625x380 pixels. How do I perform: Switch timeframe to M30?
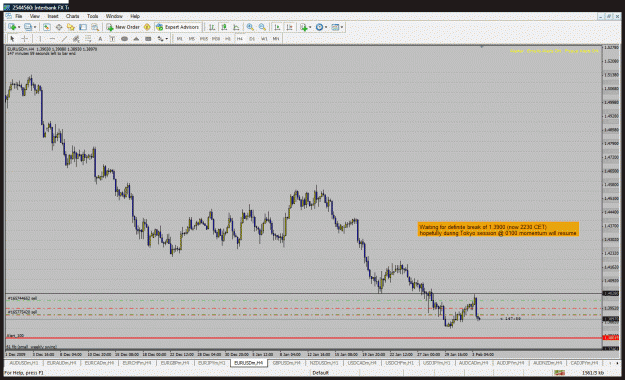point(216,39)
